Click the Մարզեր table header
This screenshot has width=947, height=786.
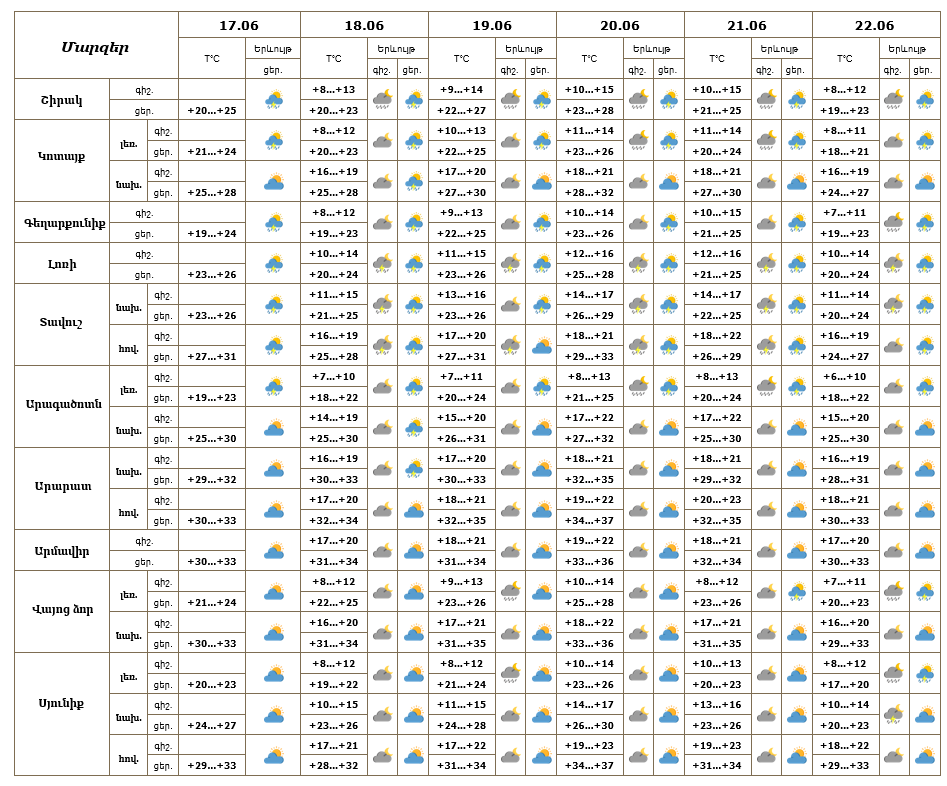(x=95, y=47)
